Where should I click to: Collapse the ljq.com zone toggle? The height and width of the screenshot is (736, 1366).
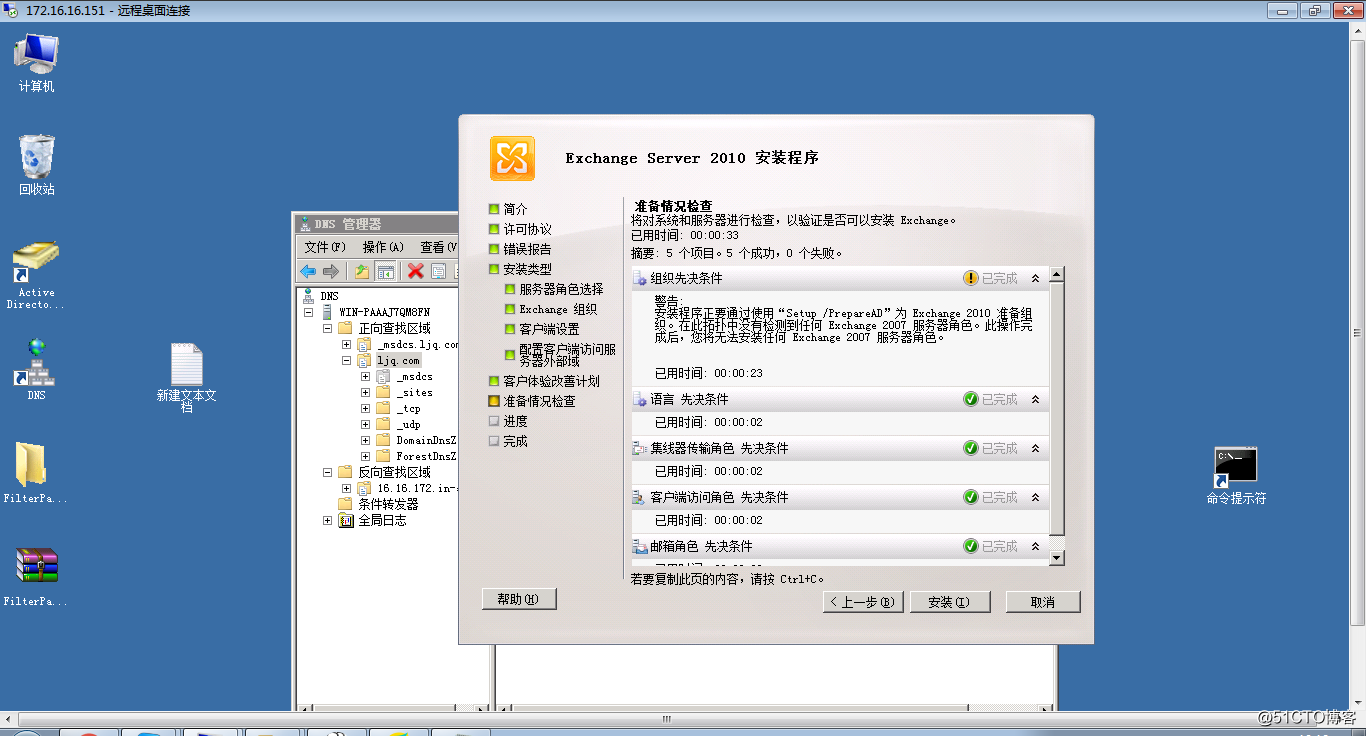pos(346,360)
